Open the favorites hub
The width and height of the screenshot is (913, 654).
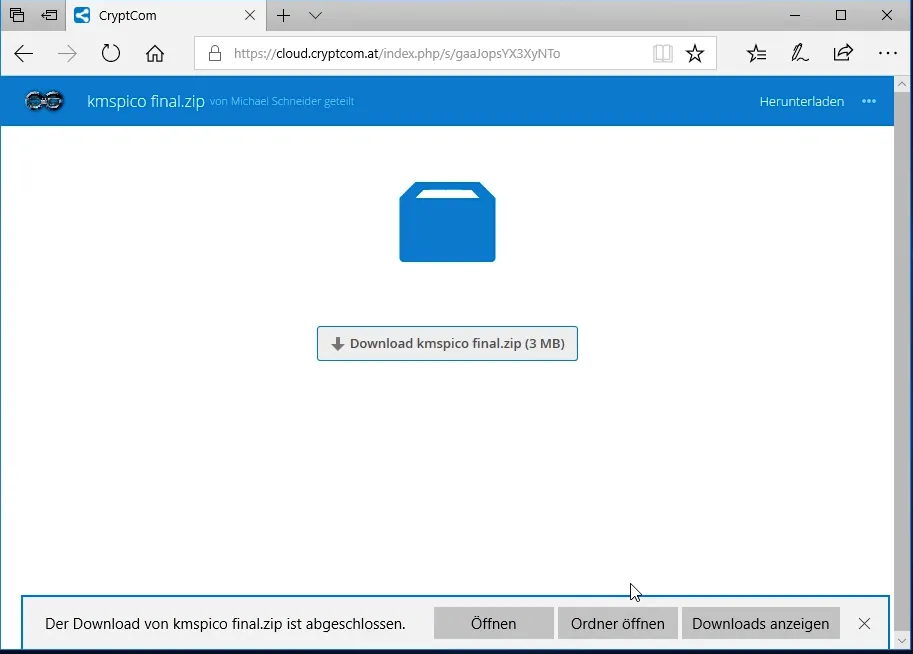coord(756,54)
